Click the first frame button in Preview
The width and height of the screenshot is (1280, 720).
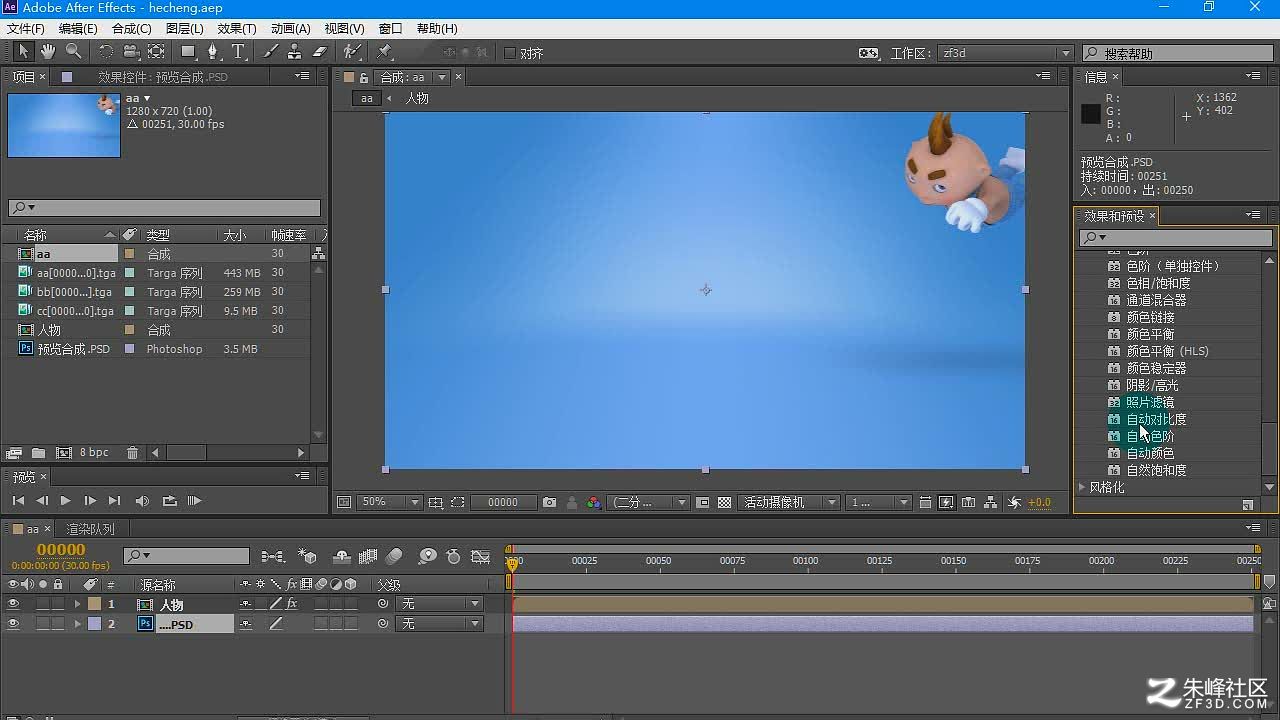coord(18,500)
